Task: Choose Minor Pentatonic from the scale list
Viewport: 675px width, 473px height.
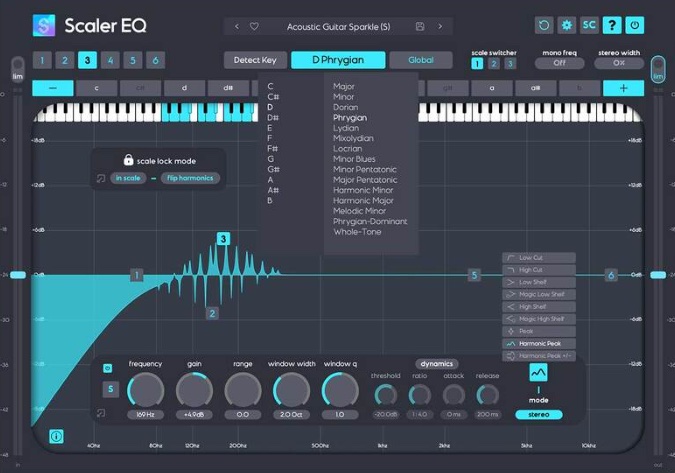Action: [365, 169]
